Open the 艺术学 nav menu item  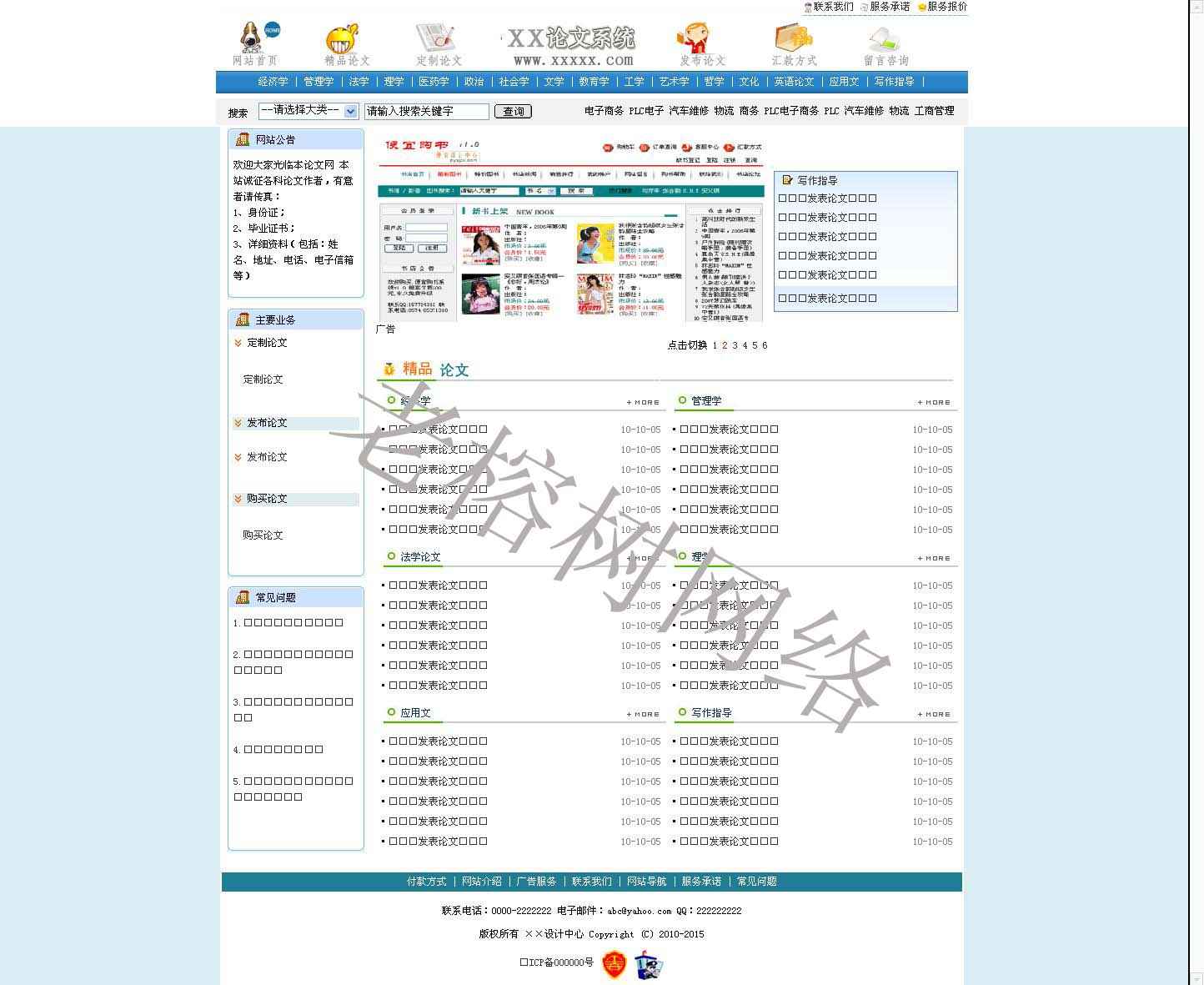[674, 82]
